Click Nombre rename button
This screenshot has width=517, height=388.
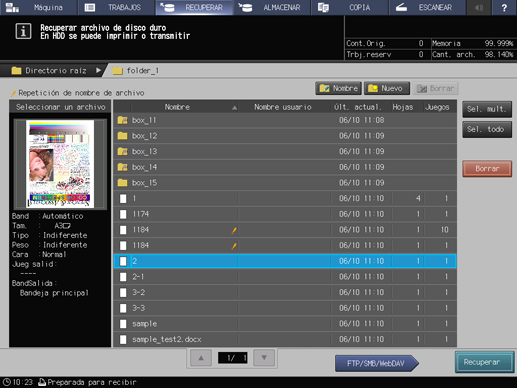338,88
